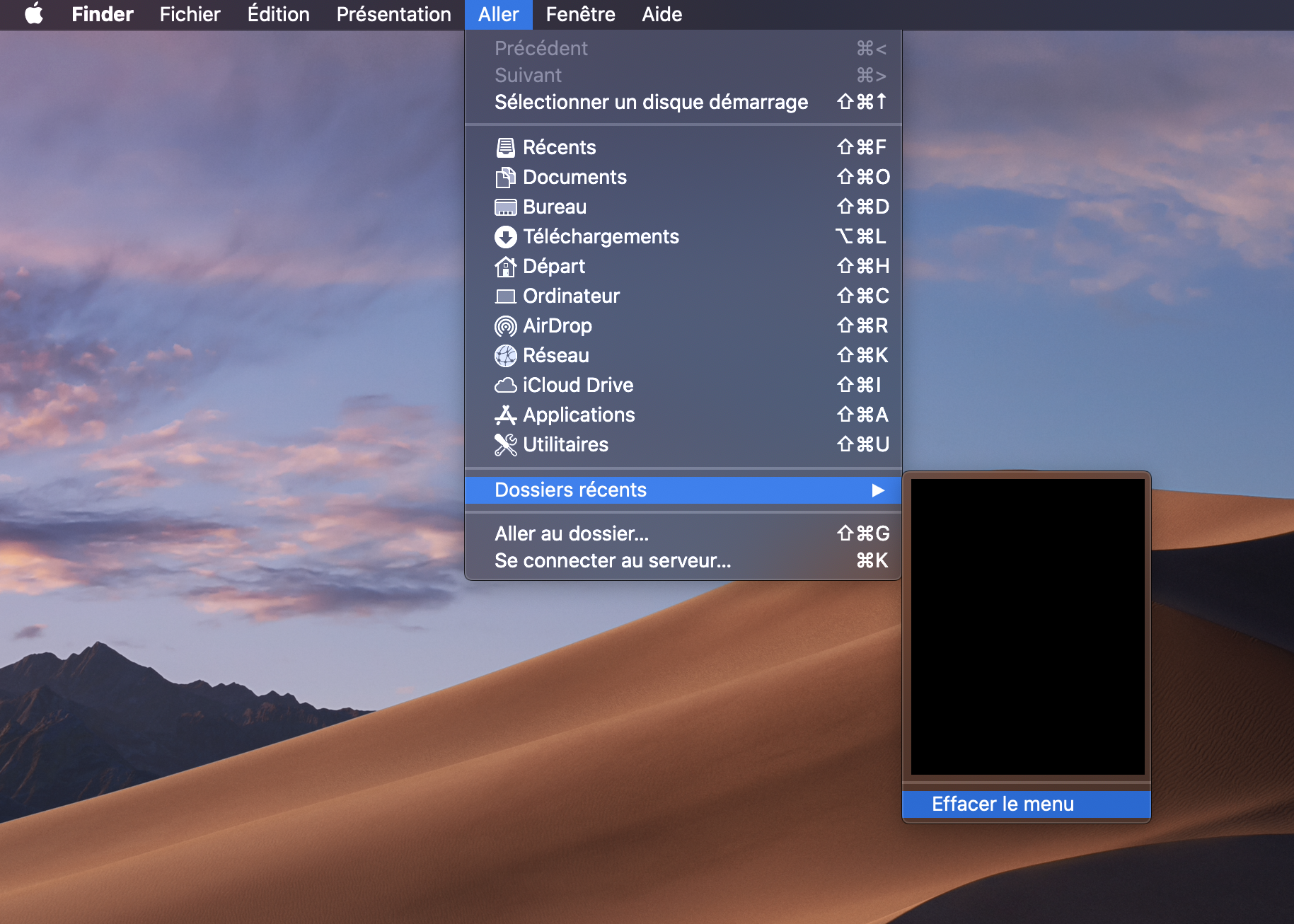Viewport: 1294px width, 924px height.
Task: Click the iCloud Drive cloud icon
Action: click(x=505, y=385)
